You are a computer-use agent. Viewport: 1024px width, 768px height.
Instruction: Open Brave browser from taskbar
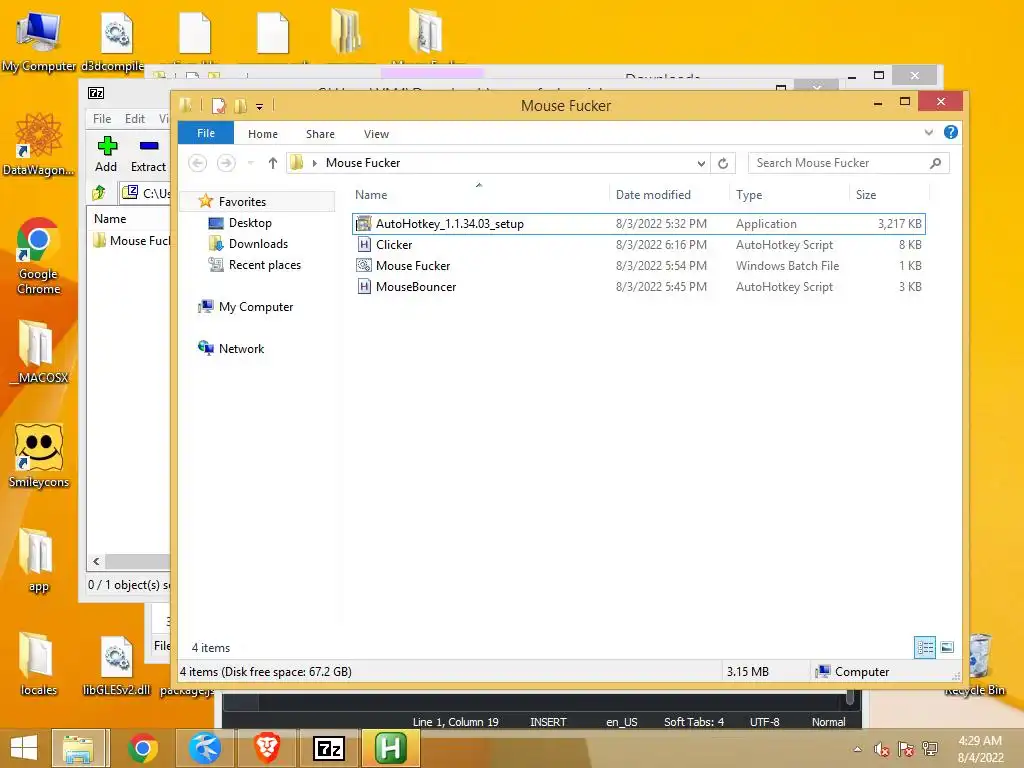[267, 748]
